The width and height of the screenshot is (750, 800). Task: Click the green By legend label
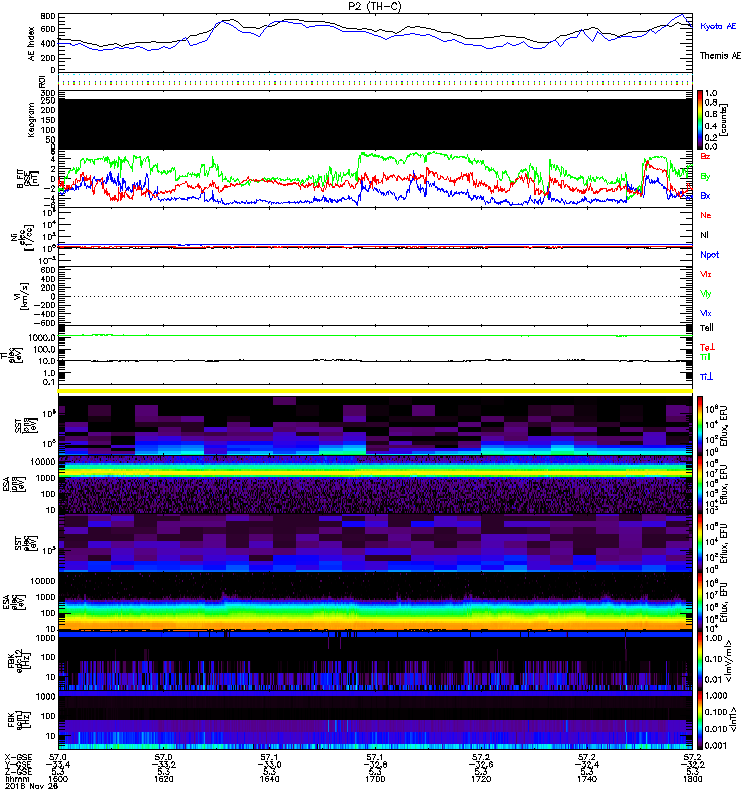coord(705,177)
